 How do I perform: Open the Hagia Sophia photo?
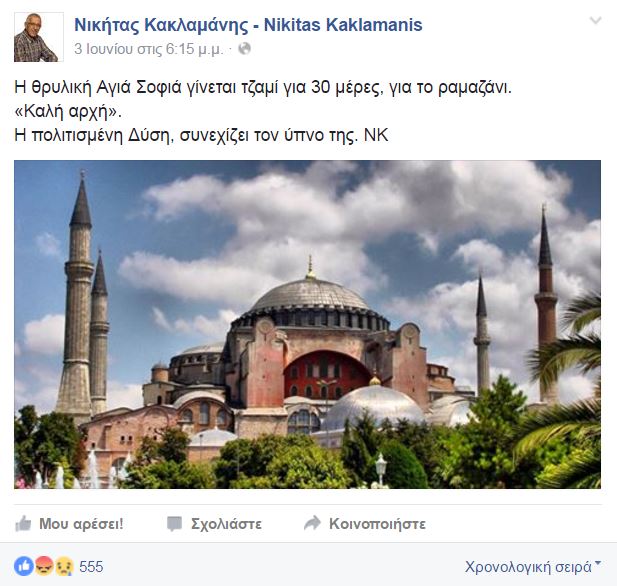pos(307,324)
